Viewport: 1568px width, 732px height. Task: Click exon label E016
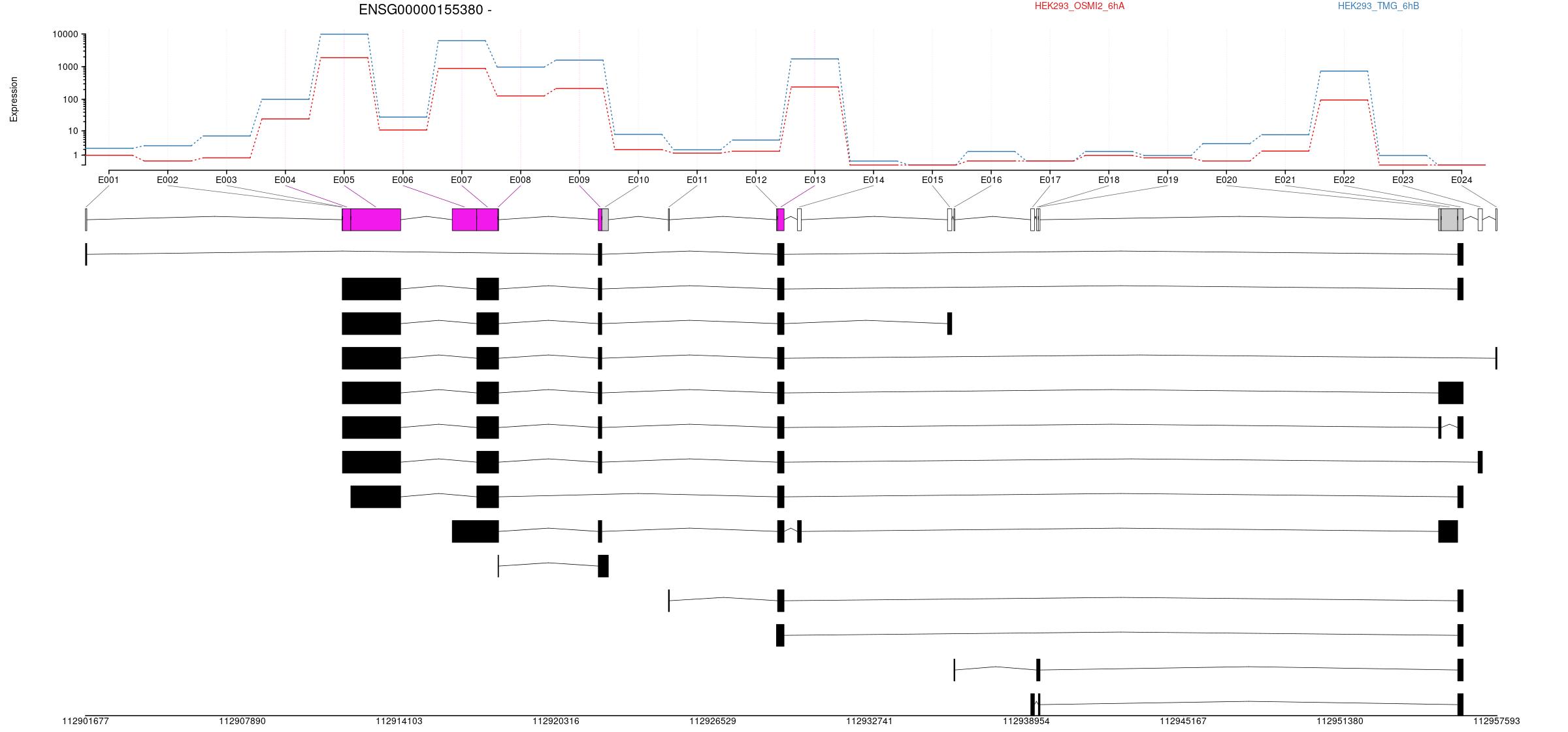pyautogui.click(x=991, y=180)
